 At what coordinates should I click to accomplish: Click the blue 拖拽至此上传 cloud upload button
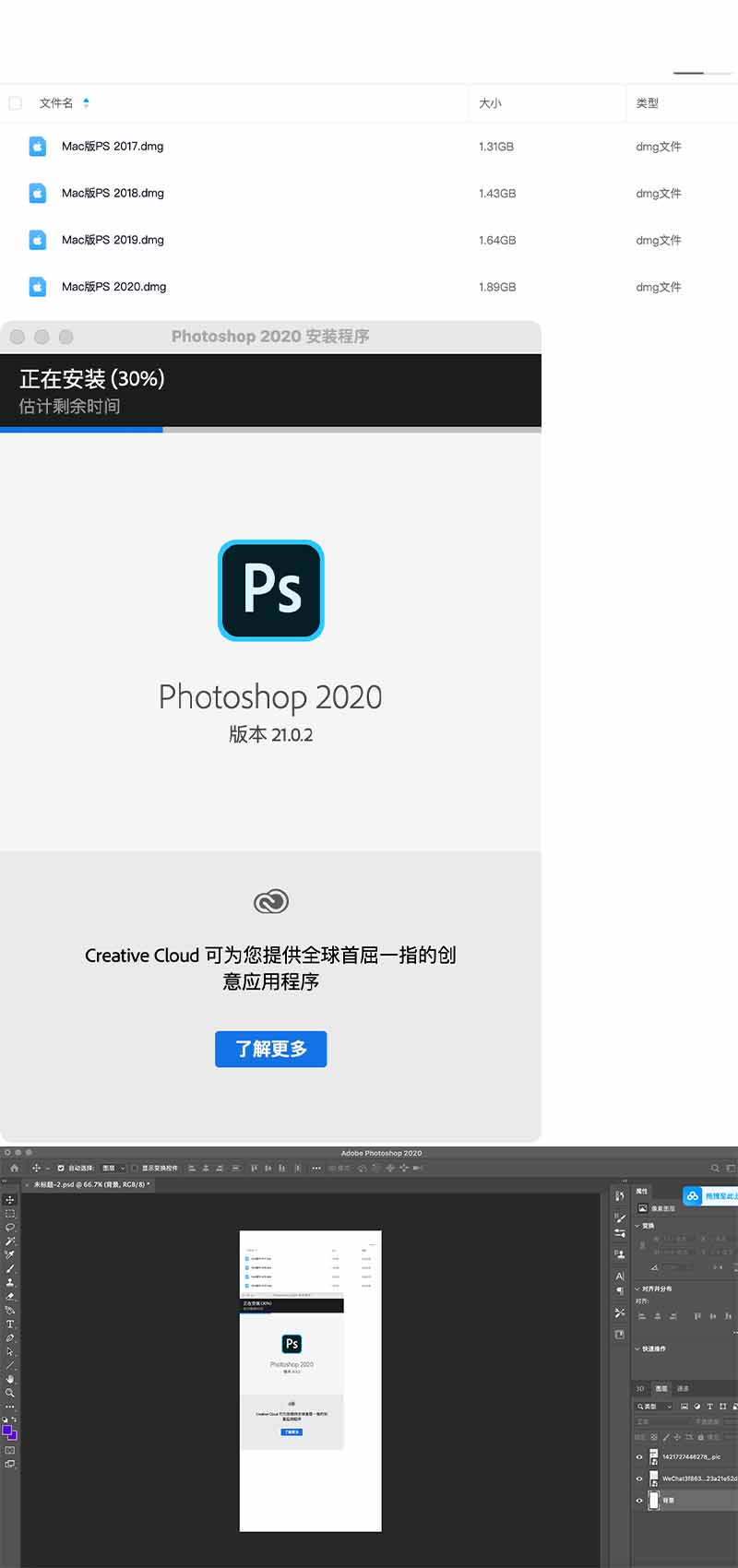[x=710, y=1196]
